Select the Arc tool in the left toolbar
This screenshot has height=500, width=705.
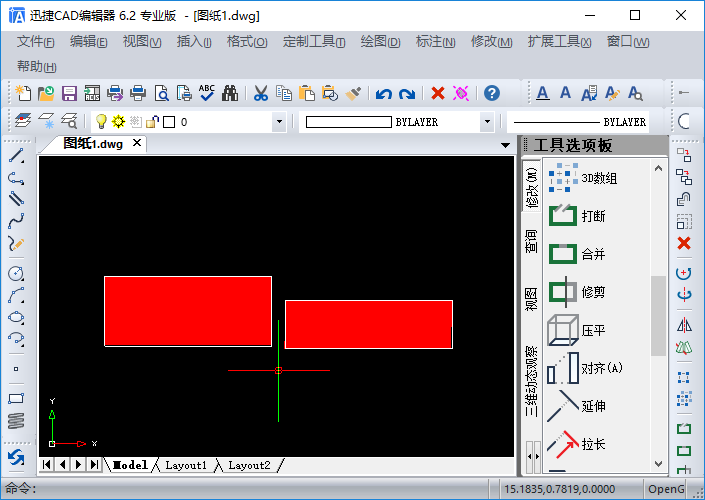[16, 295]
